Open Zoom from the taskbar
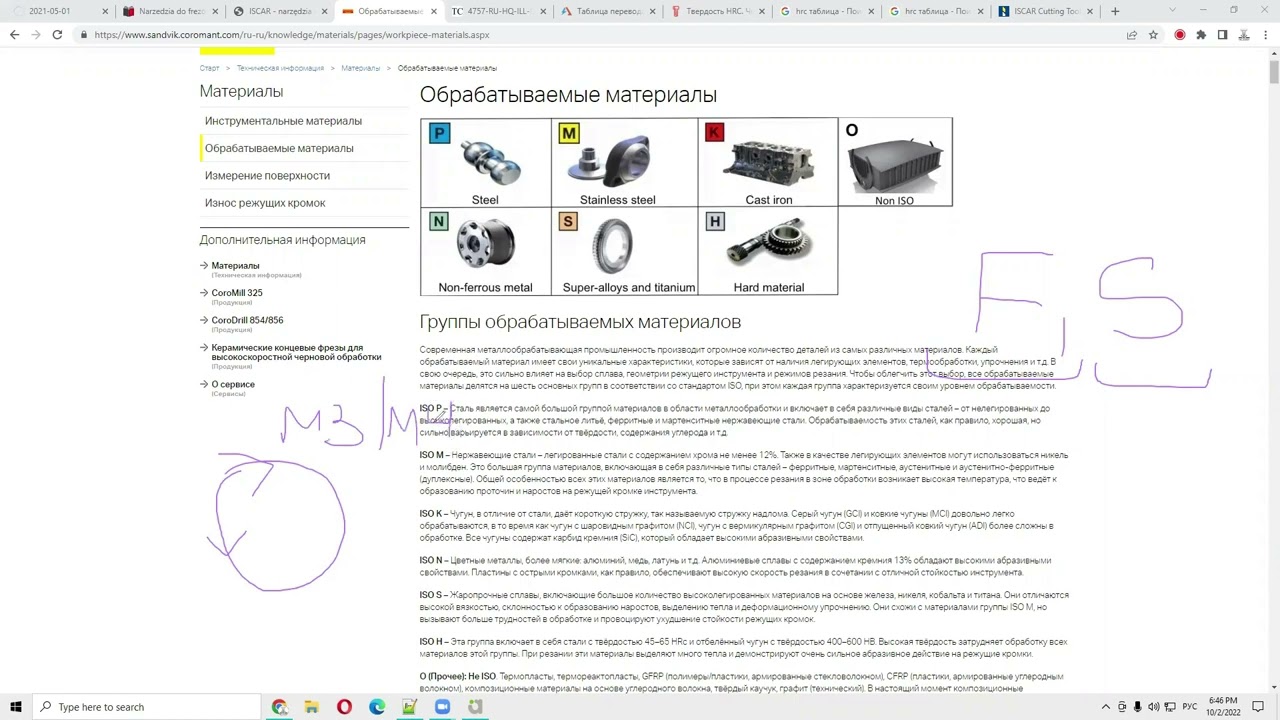The height and width of the screenshot is (720, 1280). [442, 707]
